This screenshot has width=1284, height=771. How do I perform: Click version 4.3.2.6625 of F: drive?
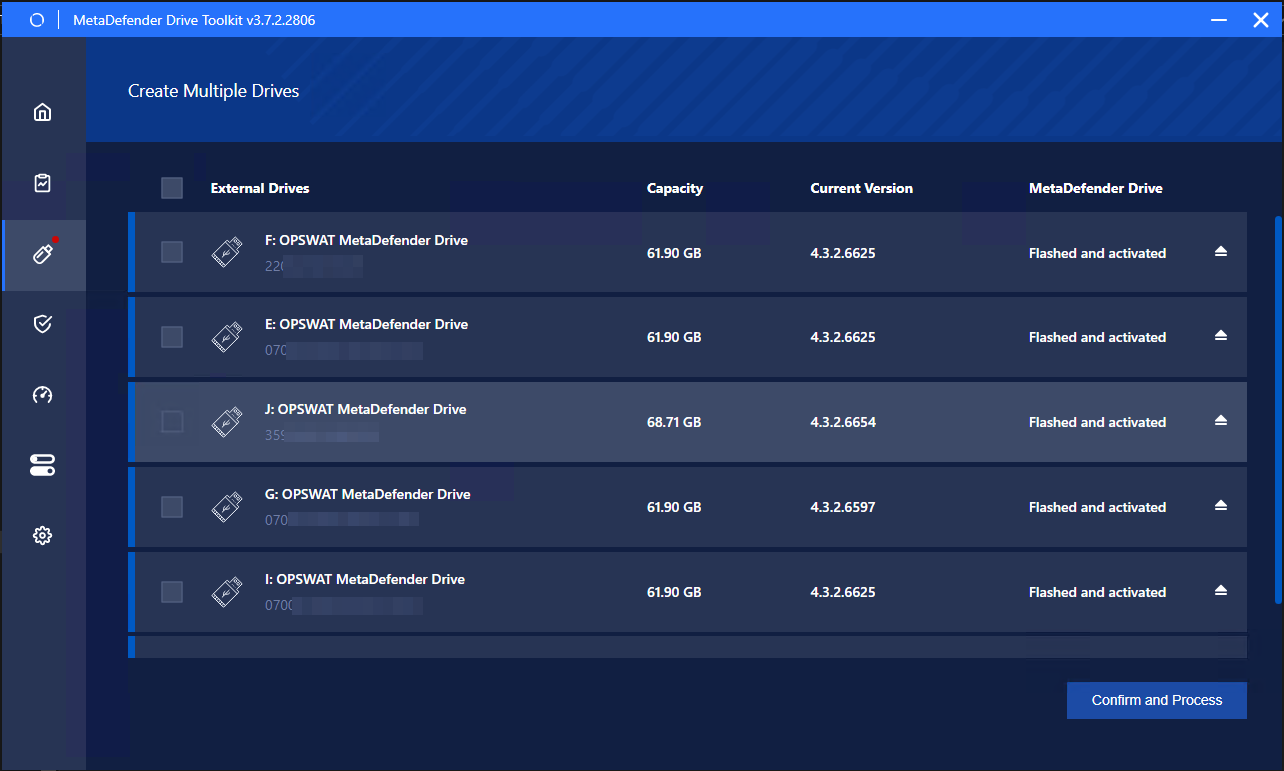point(843,253)
